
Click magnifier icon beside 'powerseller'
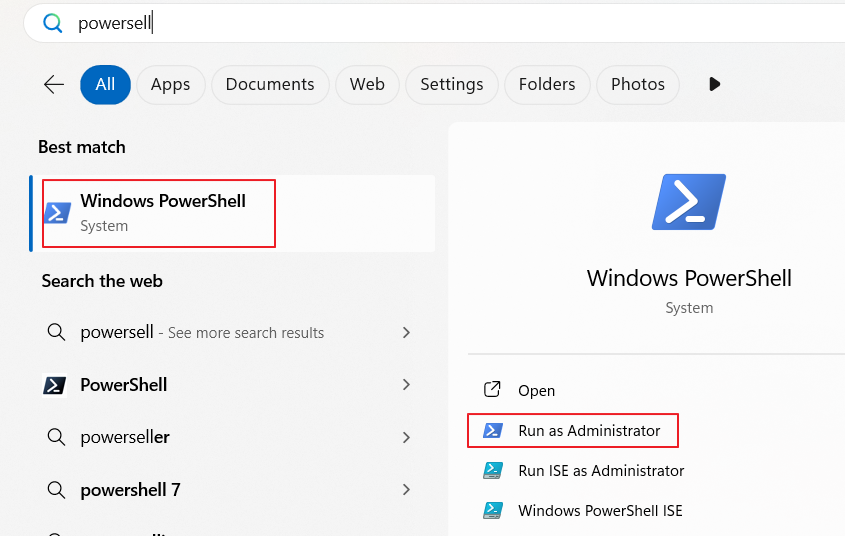(56, 437)
